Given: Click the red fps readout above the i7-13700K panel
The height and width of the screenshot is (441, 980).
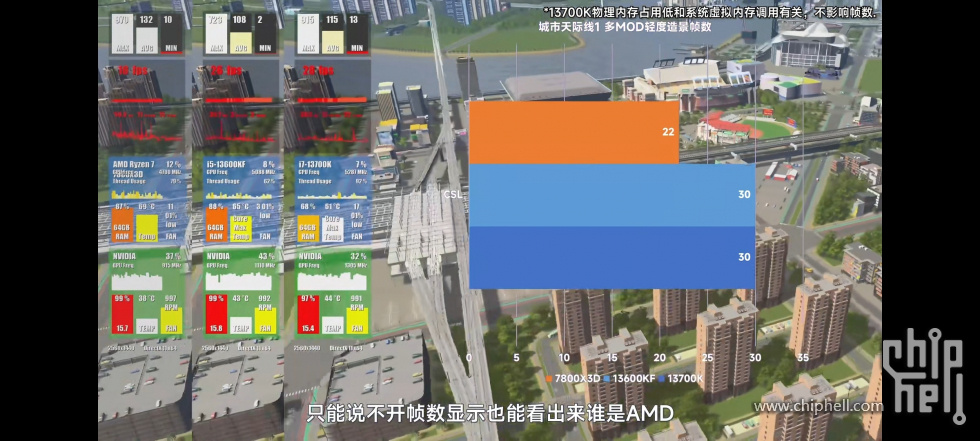Looking at the screenshot, I should (x=319, y=71).
